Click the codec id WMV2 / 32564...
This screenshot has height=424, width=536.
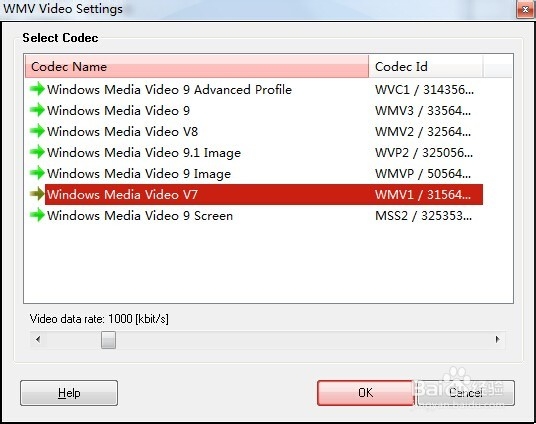tap(423, 131)
